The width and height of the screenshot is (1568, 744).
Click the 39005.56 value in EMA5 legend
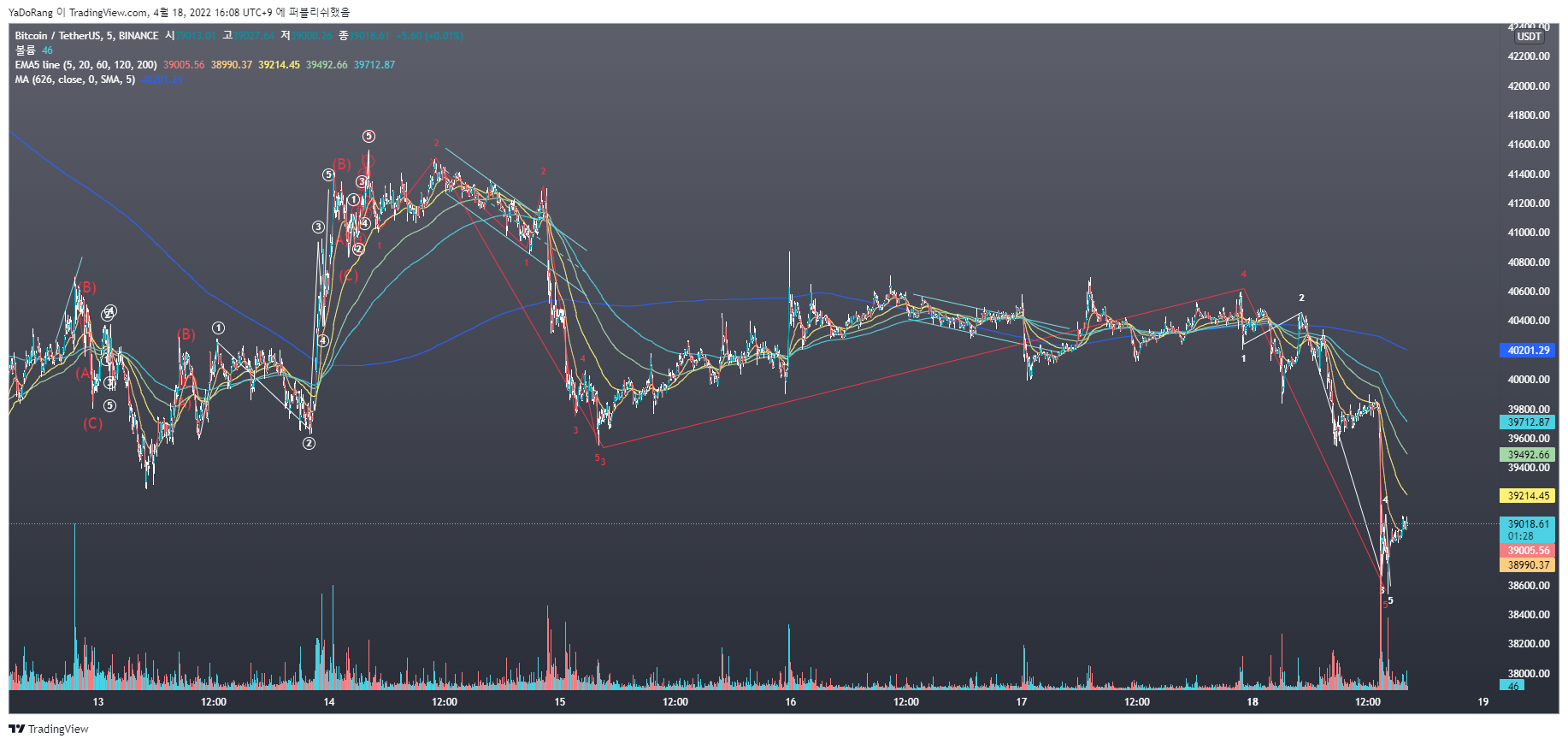pyautogui.click(x=184, y=65)
